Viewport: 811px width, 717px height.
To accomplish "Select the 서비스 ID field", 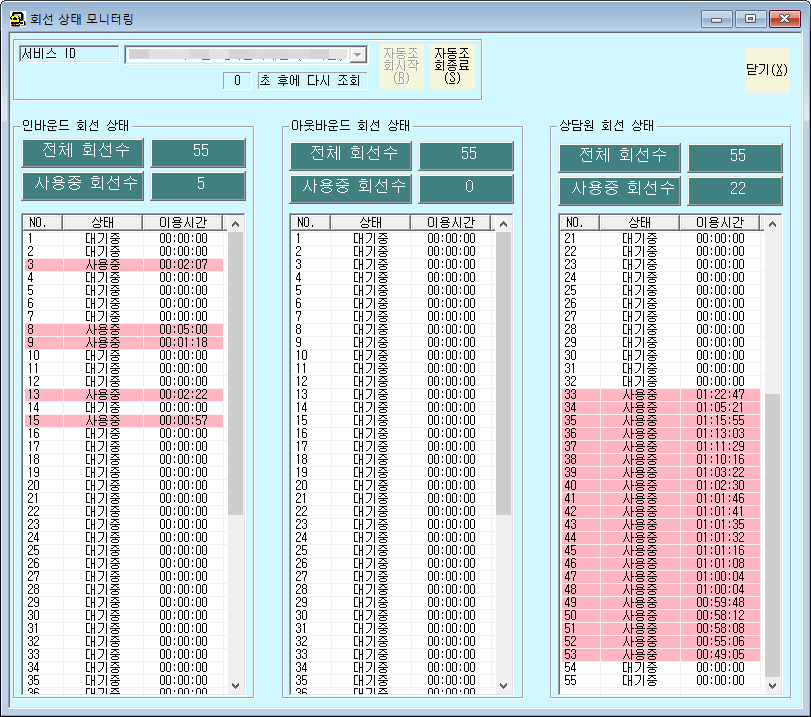I will point(69,54).
